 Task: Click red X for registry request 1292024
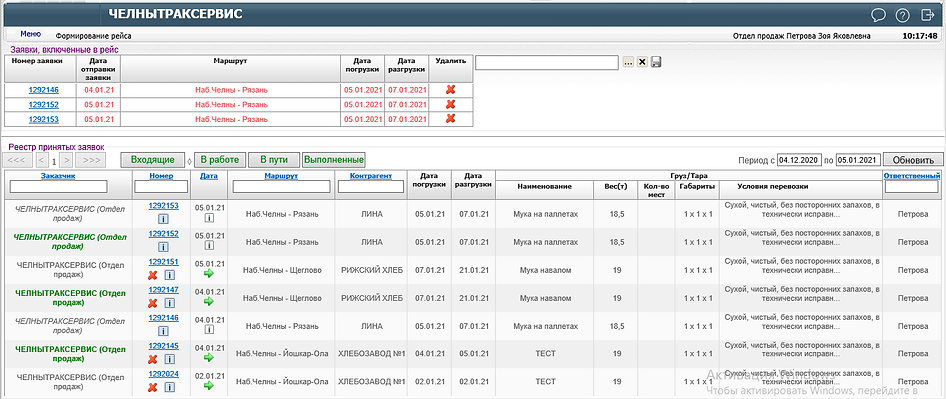tap(153, 387)
